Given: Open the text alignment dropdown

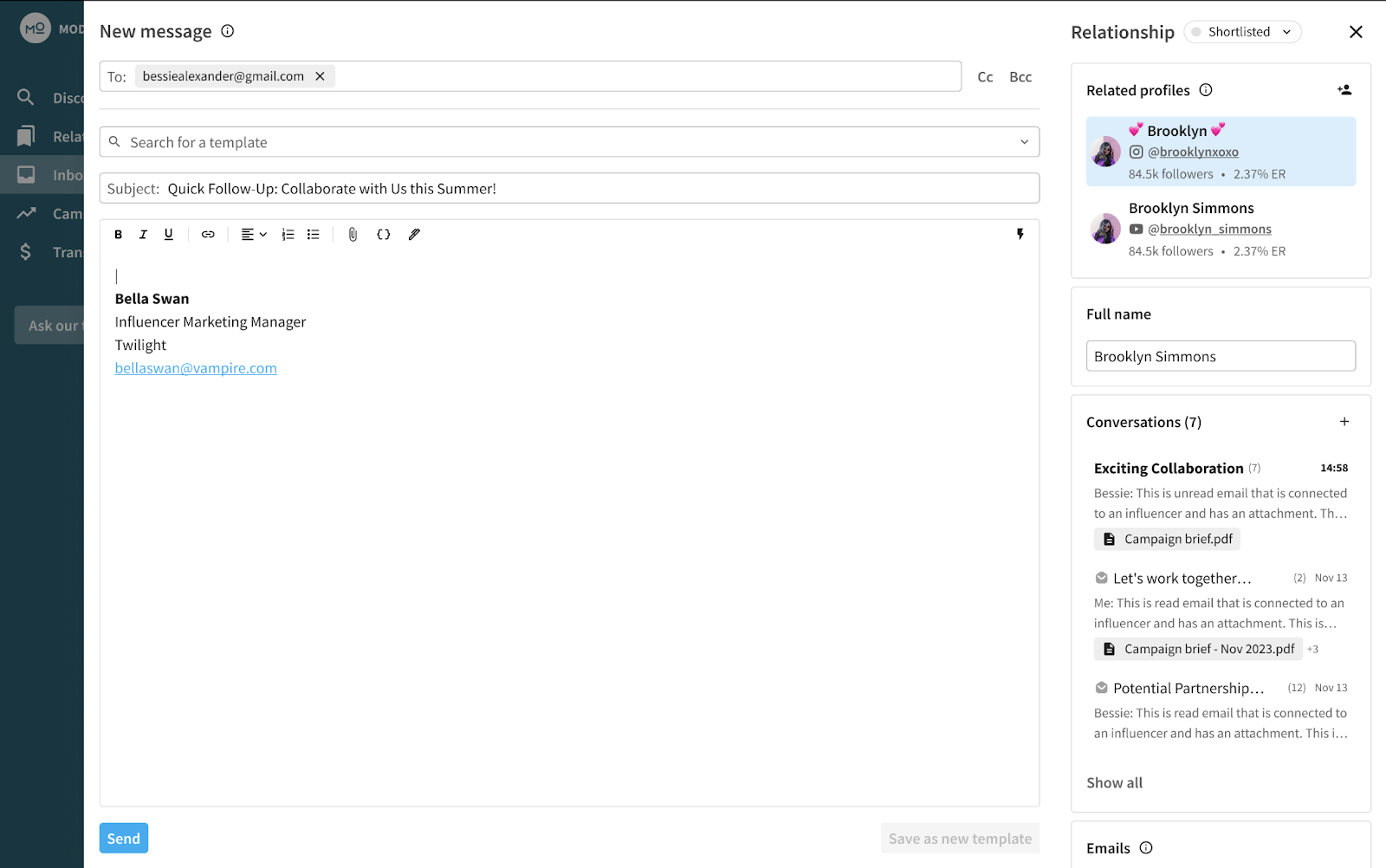Looking at the screenshot, I should (x=254, y=235).
